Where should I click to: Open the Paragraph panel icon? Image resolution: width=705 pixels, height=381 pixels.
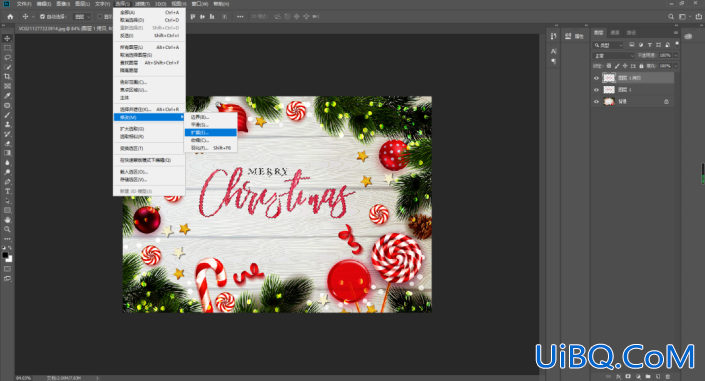point(553,61)
